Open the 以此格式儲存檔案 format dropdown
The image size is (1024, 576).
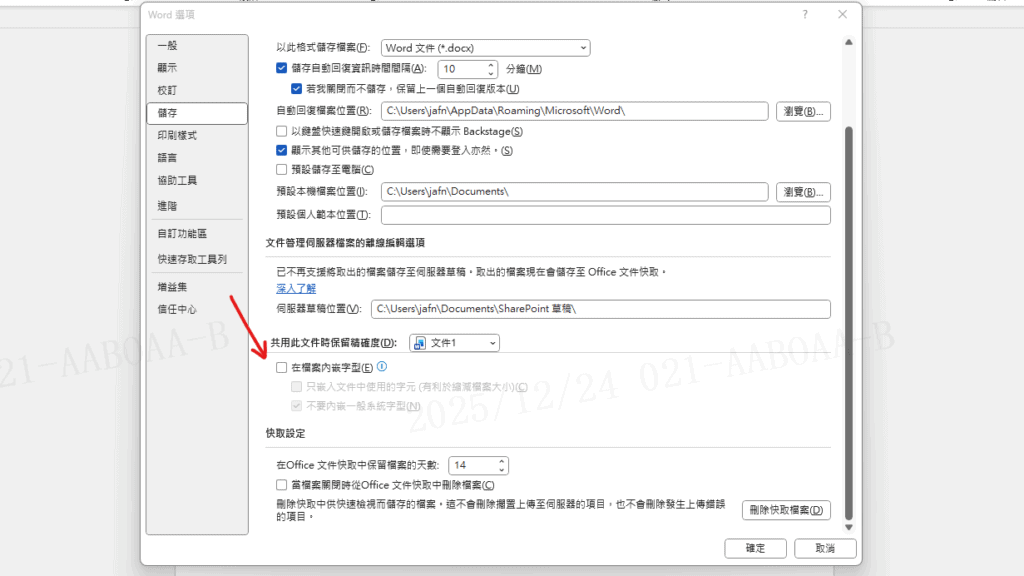(x=486, y=48)
